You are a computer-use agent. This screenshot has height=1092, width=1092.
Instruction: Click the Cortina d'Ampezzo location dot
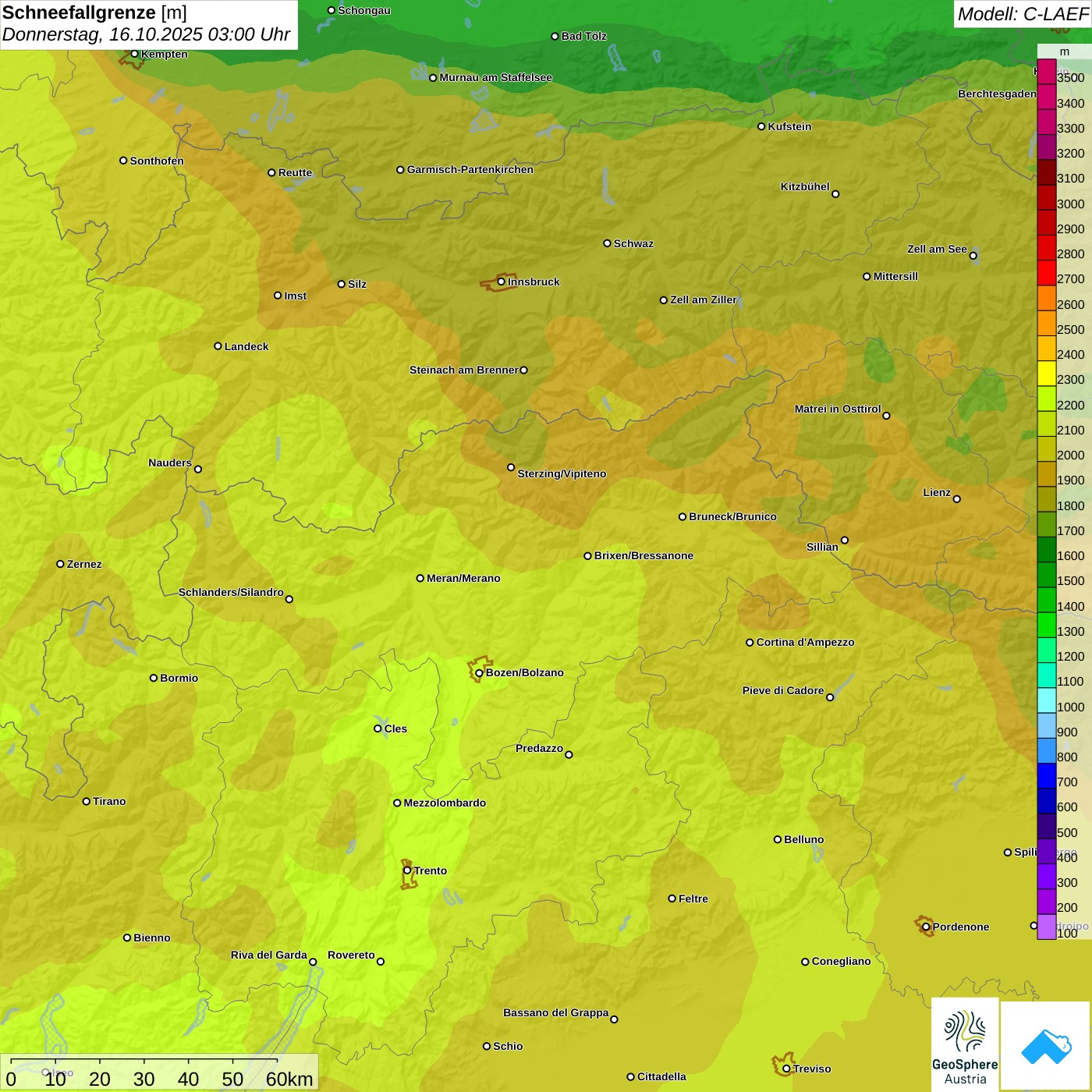tap(750, 643)
